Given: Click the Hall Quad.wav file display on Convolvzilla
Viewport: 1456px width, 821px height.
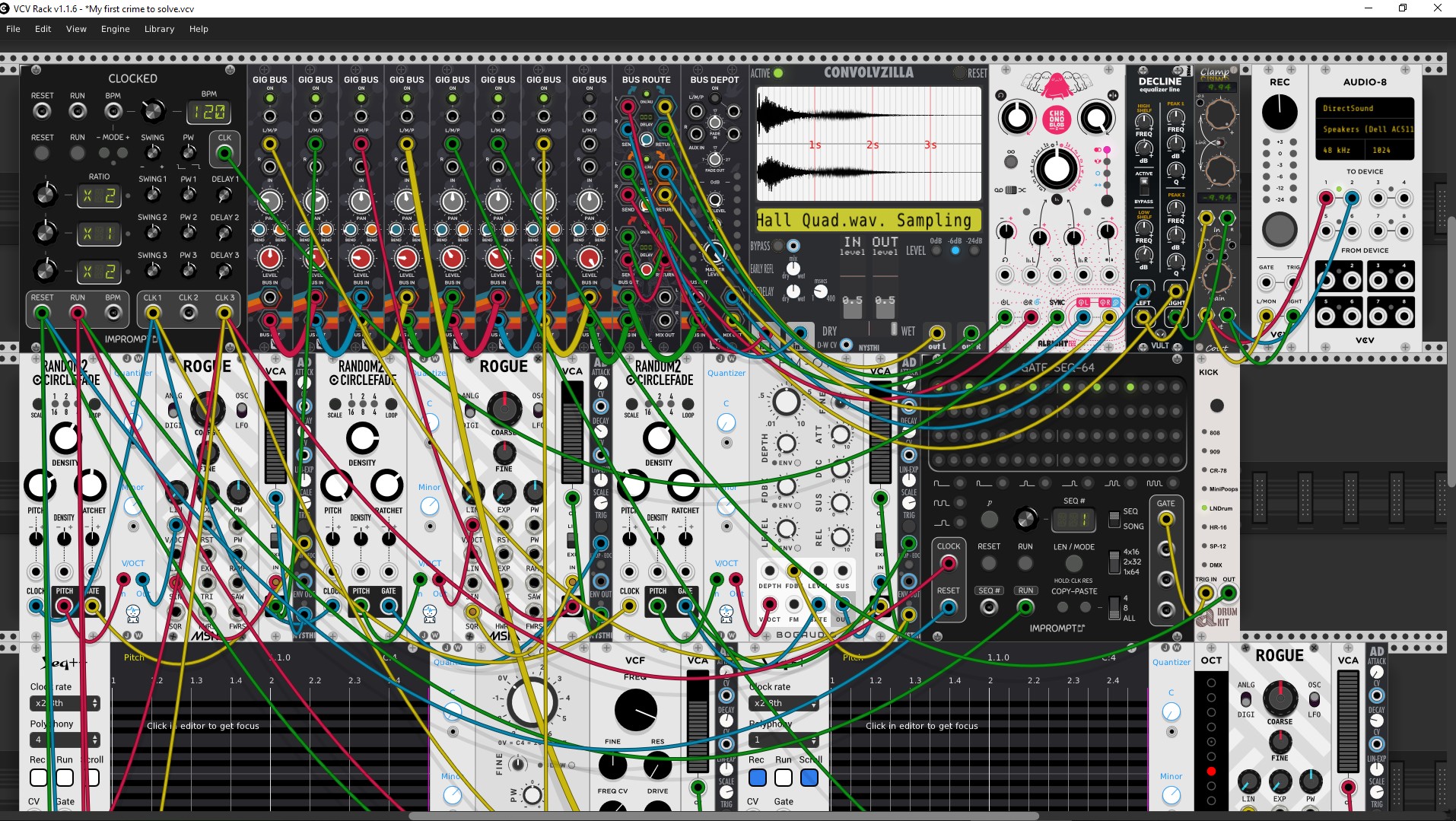Looking at the screenshot, I should [868, 220].
